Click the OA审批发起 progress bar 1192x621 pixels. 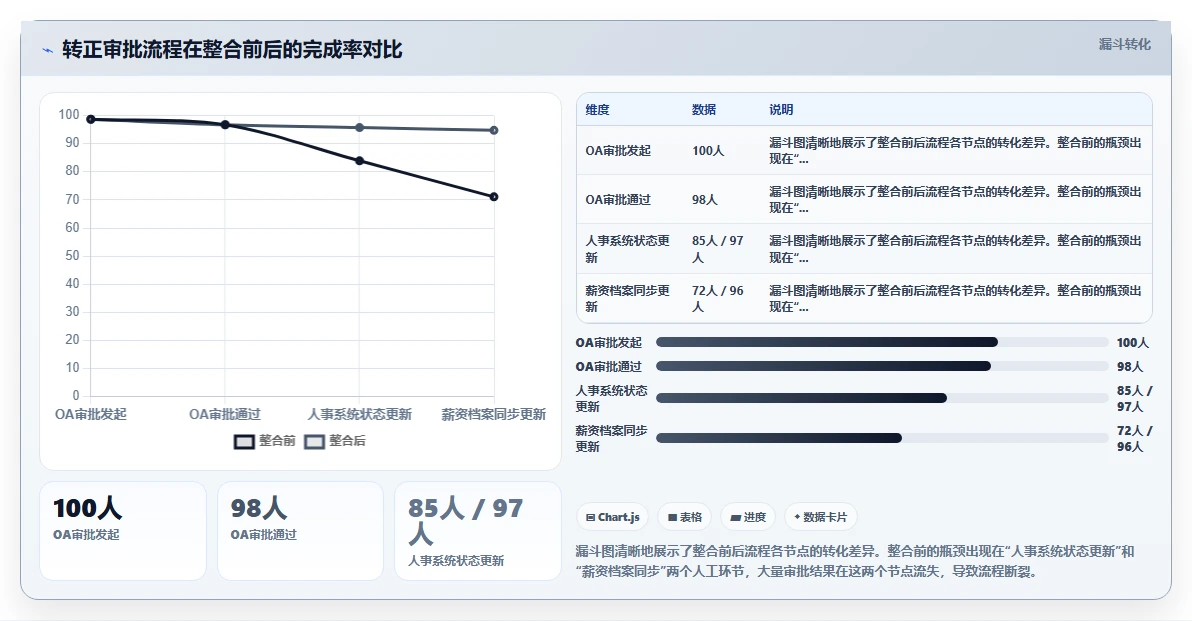click(882, 342)
